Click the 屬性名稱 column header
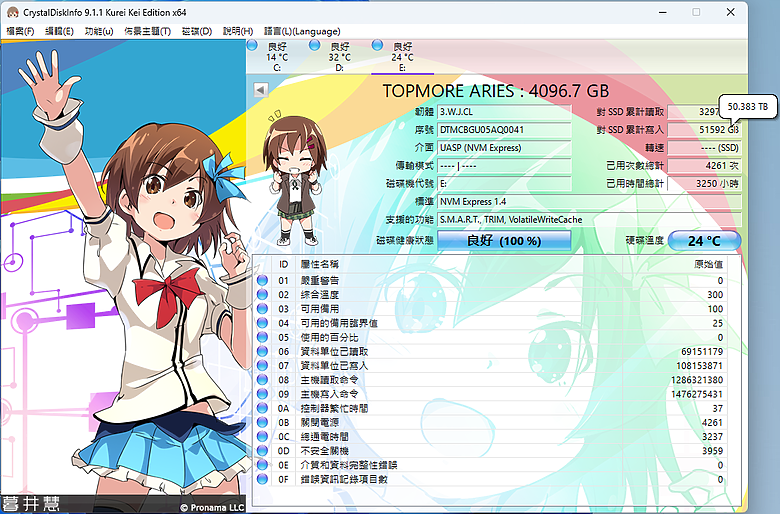Viewport: 780px width, 514px height. click(319, 264)
